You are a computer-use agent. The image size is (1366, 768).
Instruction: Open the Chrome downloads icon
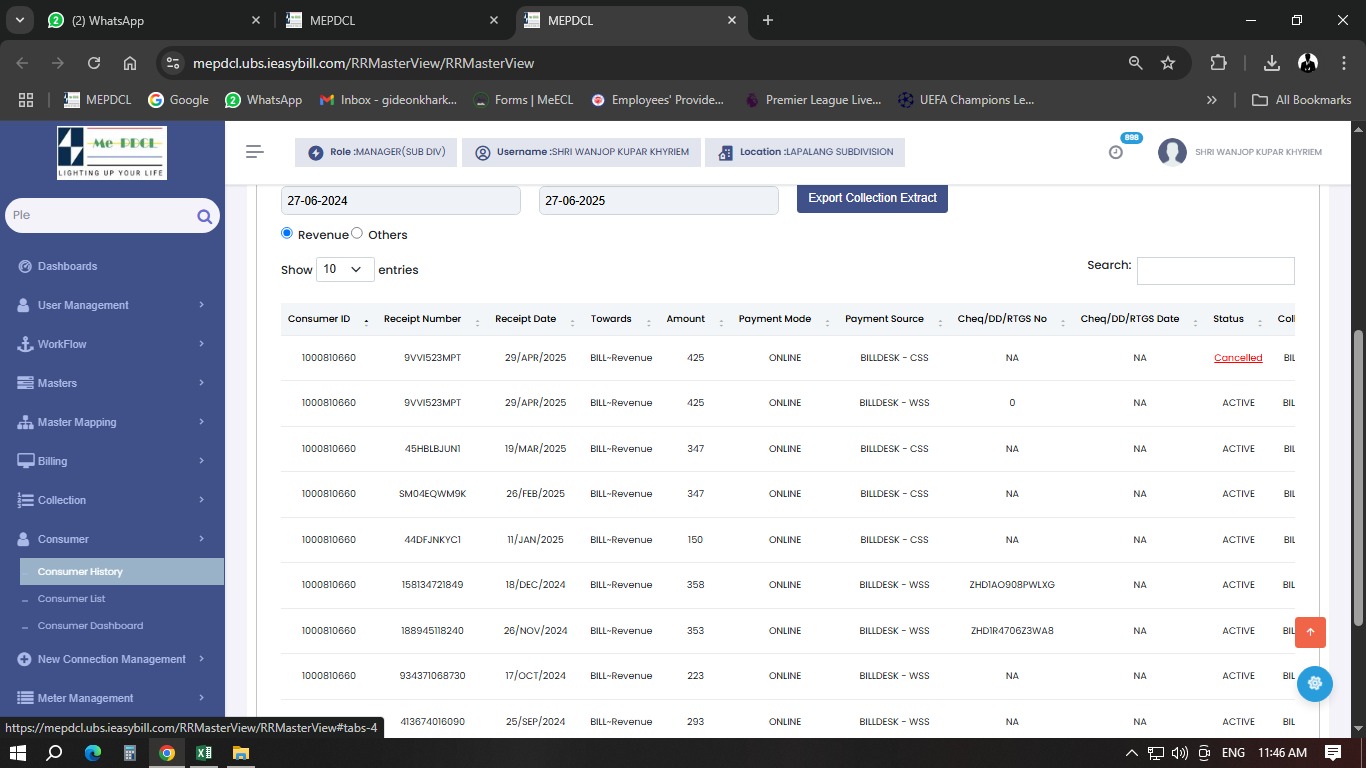point(1272,62)
